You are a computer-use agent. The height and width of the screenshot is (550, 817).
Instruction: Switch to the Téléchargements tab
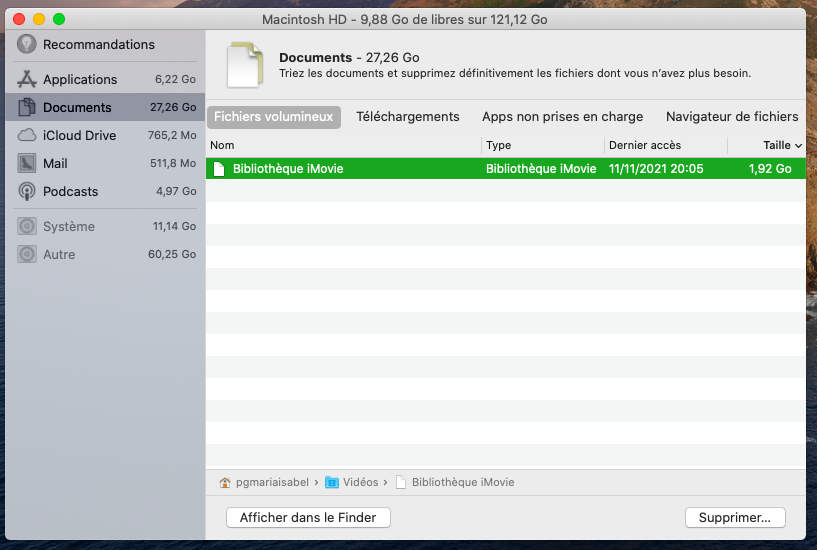(408, 117)
